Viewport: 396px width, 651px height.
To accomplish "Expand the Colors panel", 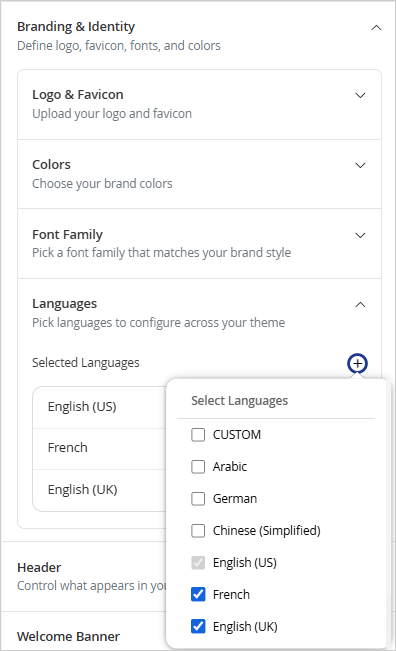I will click(x=360, y=165).
